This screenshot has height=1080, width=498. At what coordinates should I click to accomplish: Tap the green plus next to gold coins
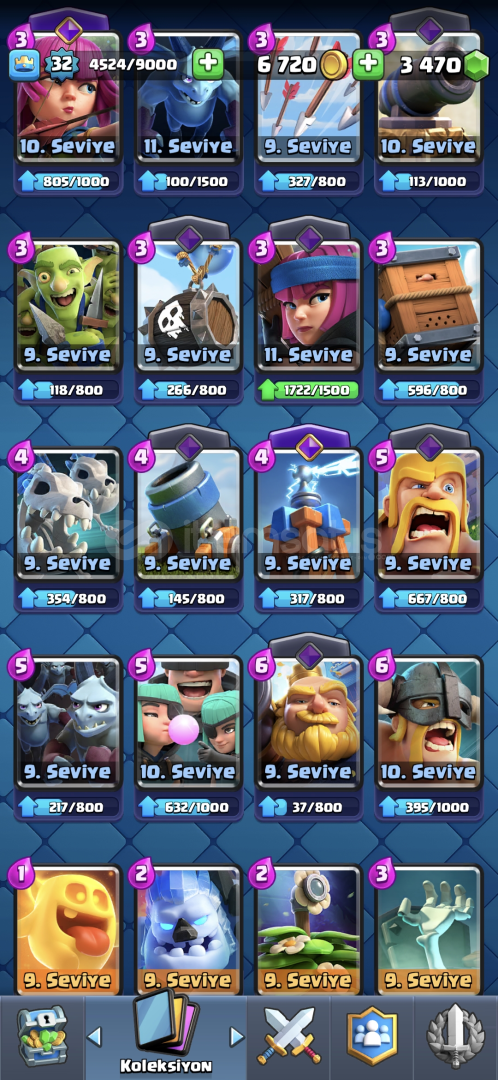369,65
